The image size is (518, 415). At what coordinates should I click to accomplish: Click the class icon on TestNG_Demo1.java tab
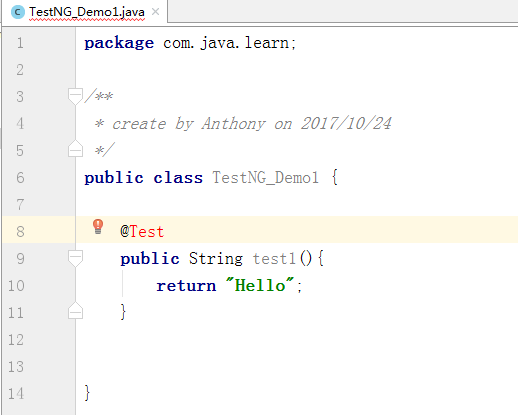[x=18, y=12]
